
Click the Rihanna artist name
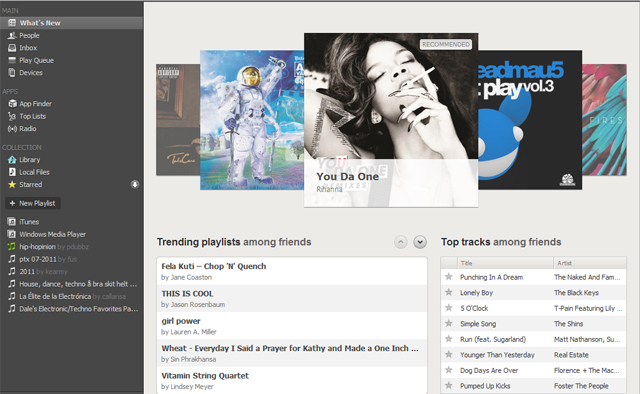(329, 189)
